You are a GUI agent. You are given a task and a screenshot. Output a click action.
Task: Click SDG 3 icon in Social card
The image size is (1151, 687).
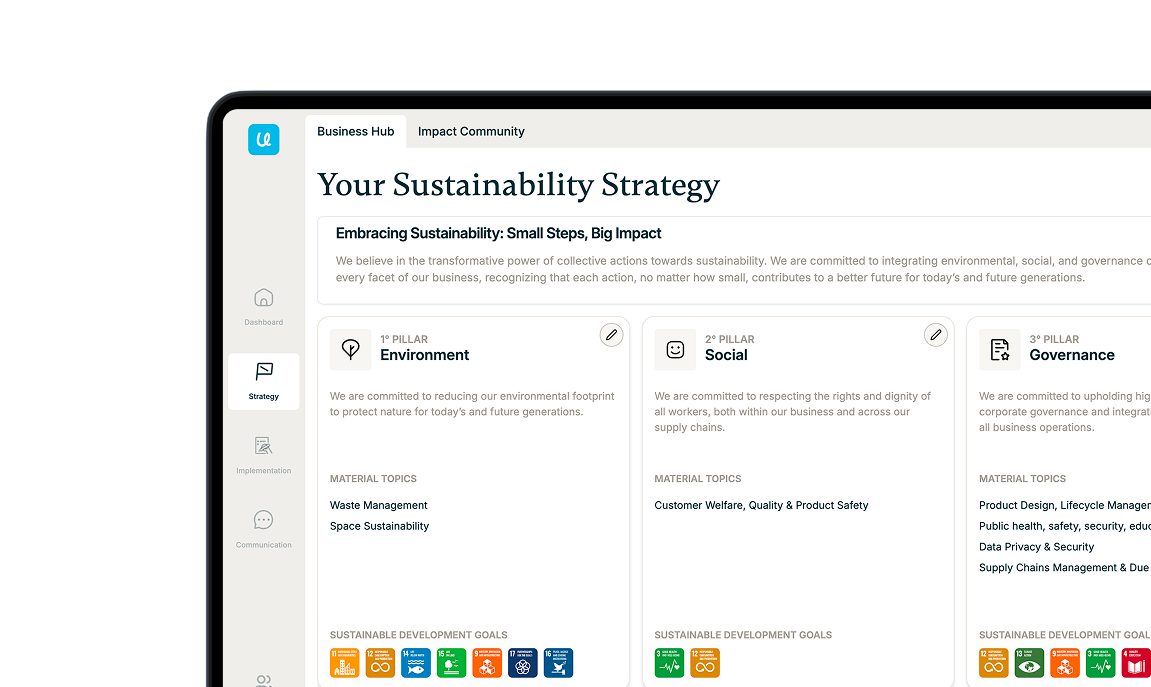[669, 663]
